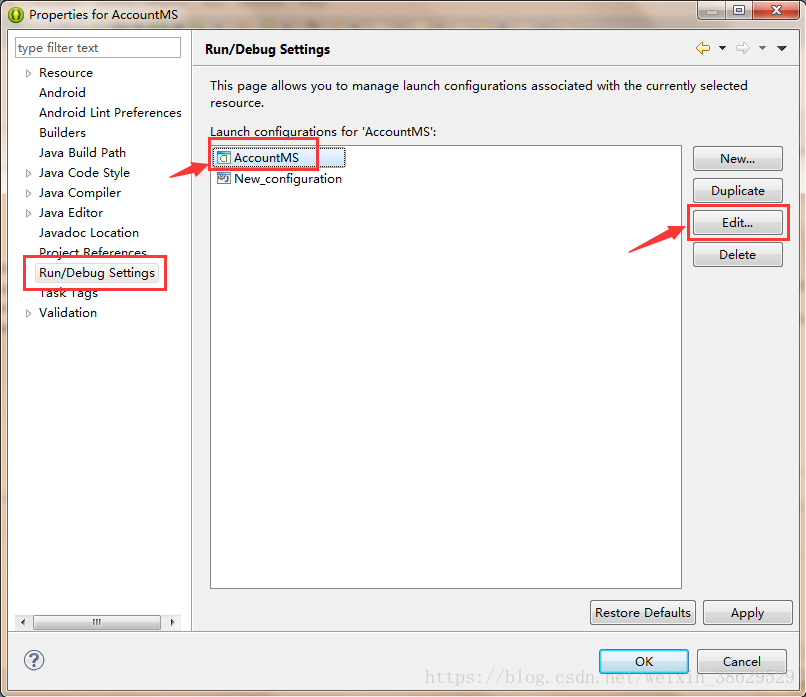
Task: Select the Builders page
Action: [62, 133]
